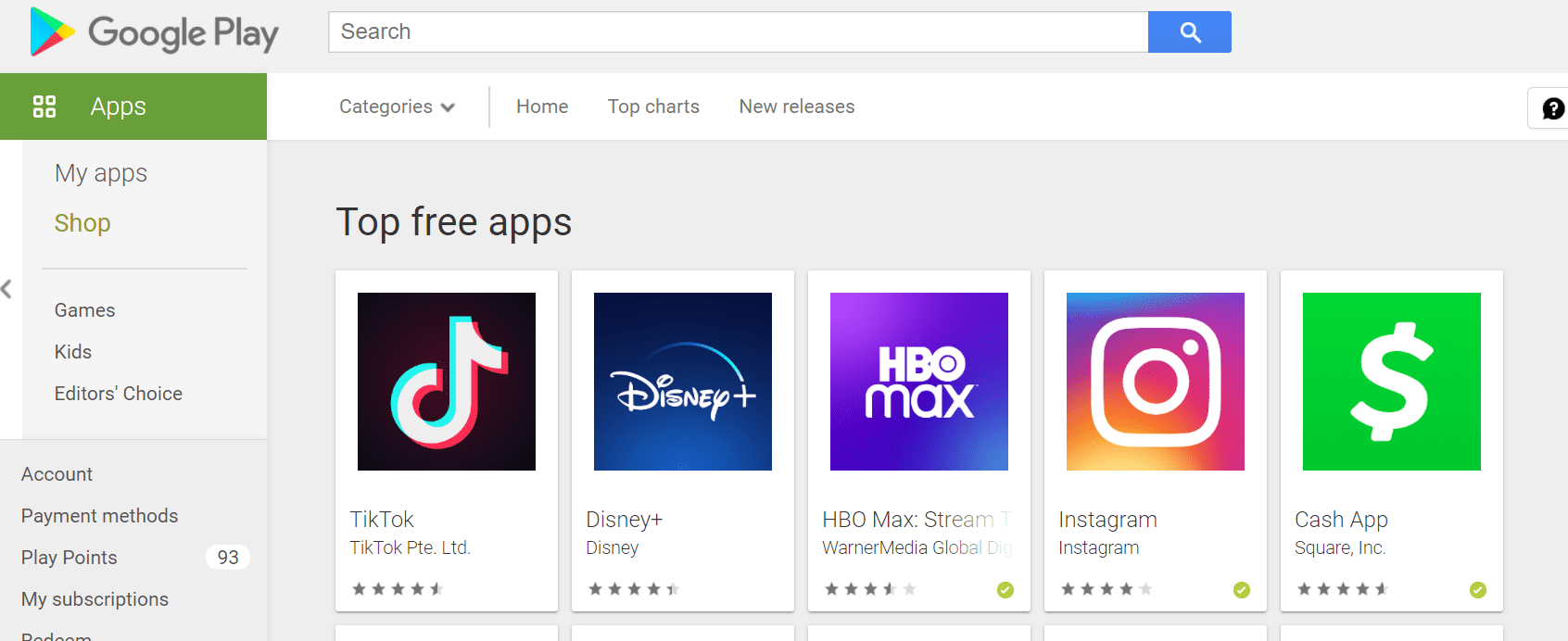Switch to Top charts tab
Image resolution: width=1568 pixels, height=641 pixels.
pyautogui.click(x=653, y=107)
